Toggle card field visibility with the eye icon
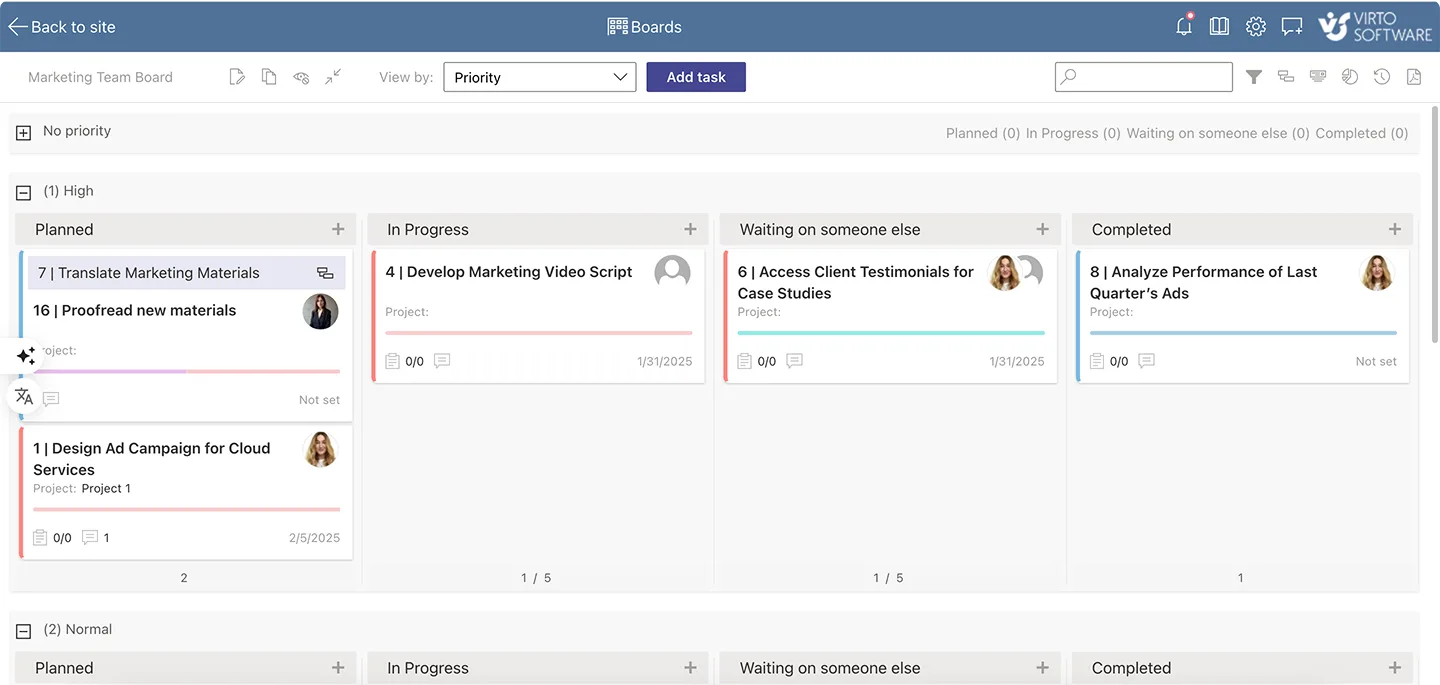The height and width of the screenshot is (685, 1440). tap(301, 76)
